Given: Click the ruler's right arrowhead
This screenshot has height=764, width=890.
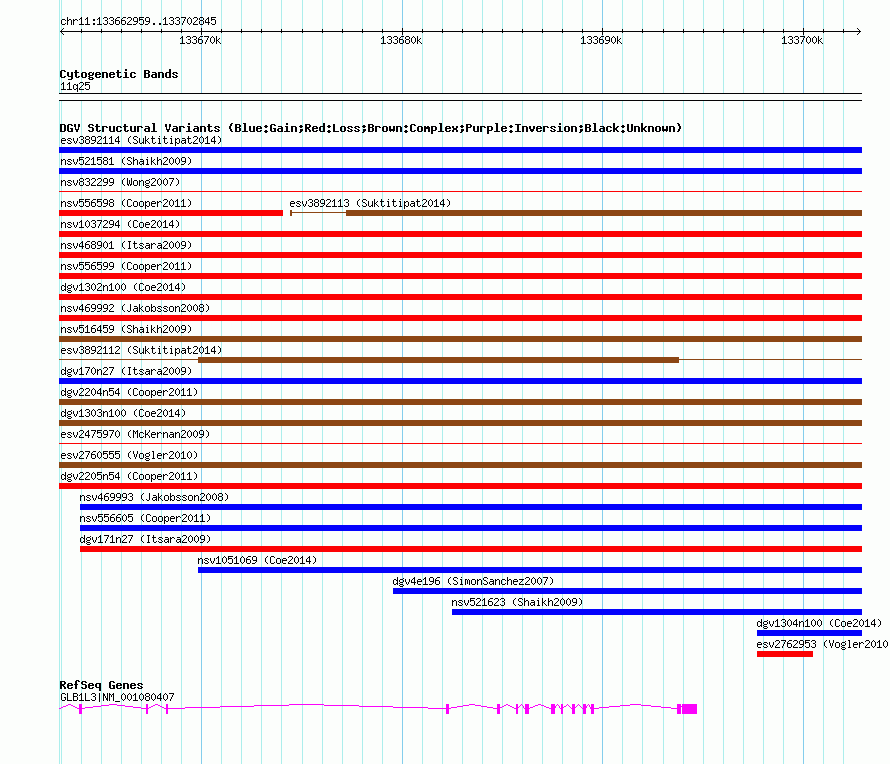Looking at the screenshot, I should click(859, 32).
